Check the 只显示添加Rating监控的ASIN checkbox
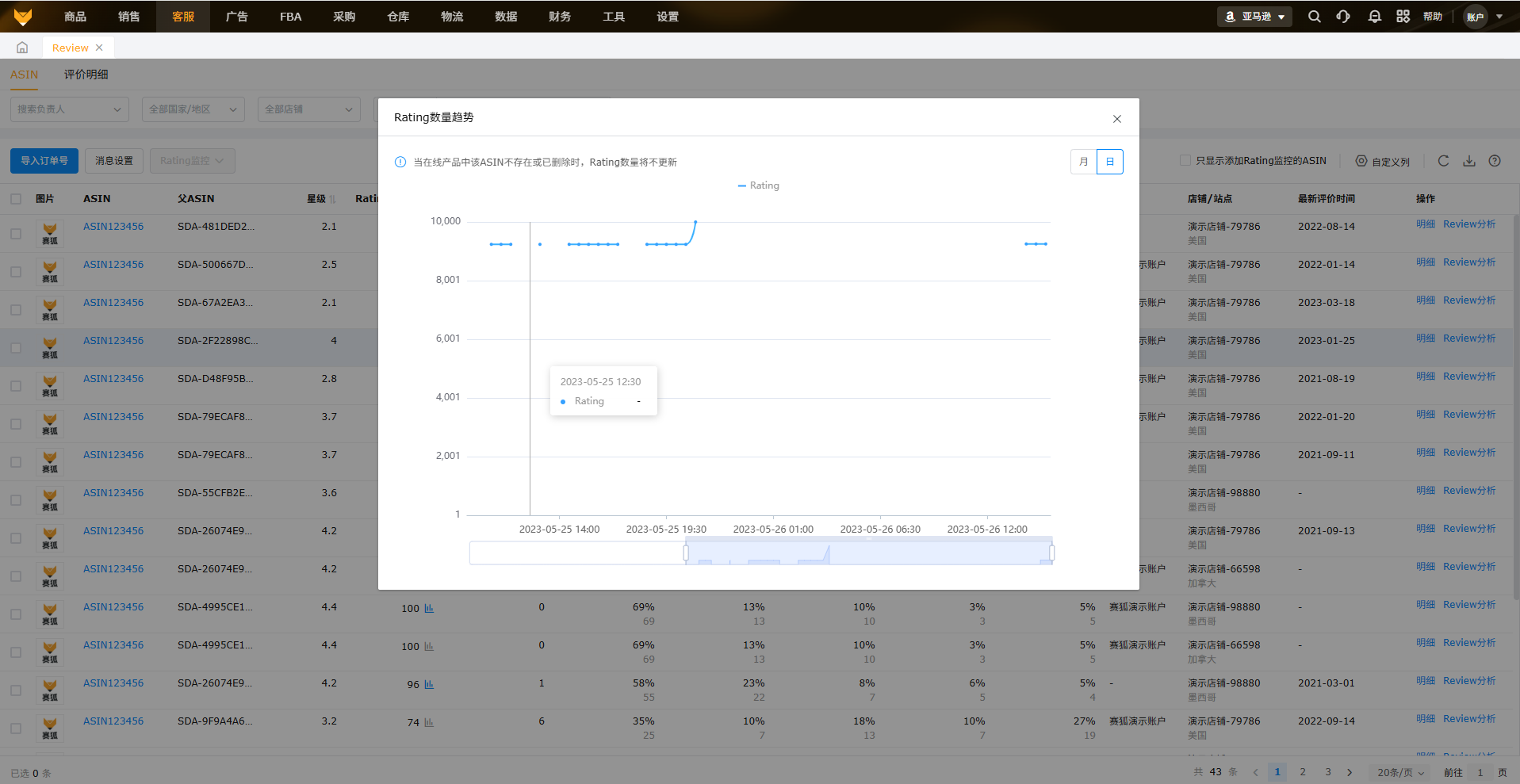This screenshot has height=784, width=1520. point(1185,161)
